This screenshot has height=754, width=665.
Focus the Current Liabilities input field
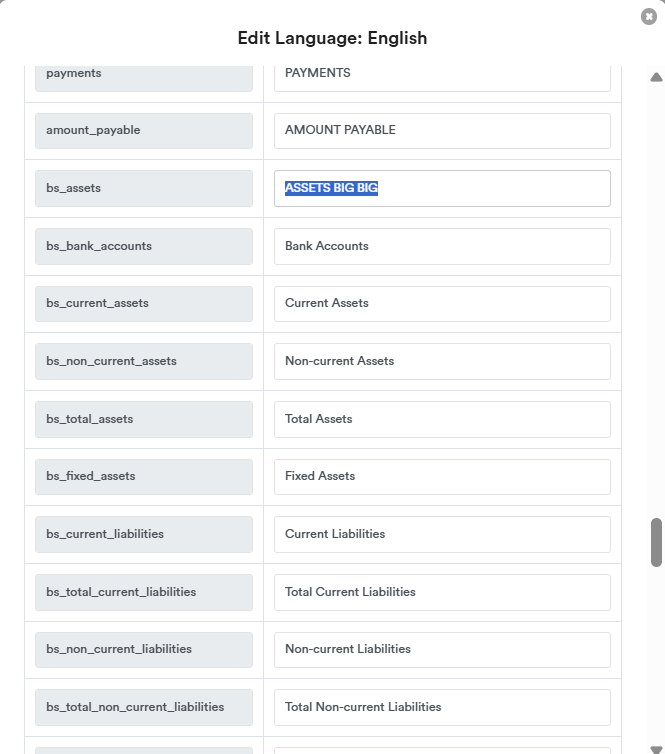click(442, 534)
